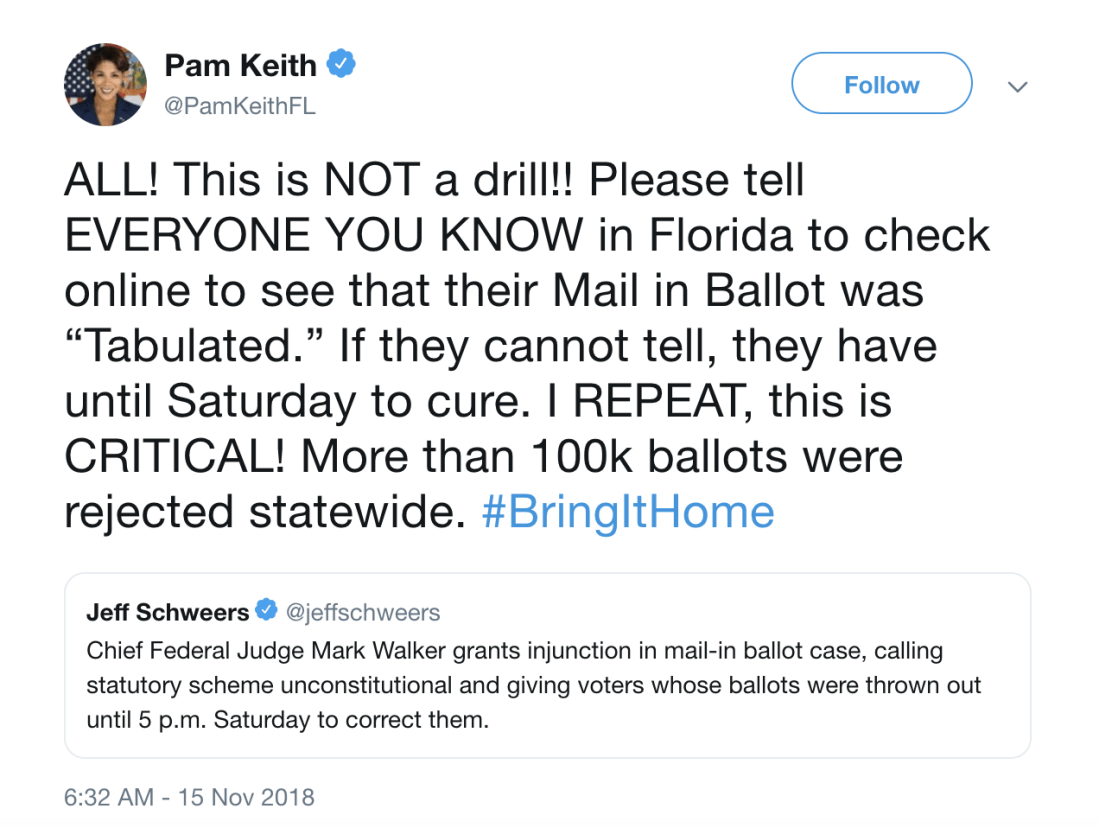Screen dimensions: 1099x828
Task: Click the verified badge beside Pam Keith
Action: click(x=343, y=66)
